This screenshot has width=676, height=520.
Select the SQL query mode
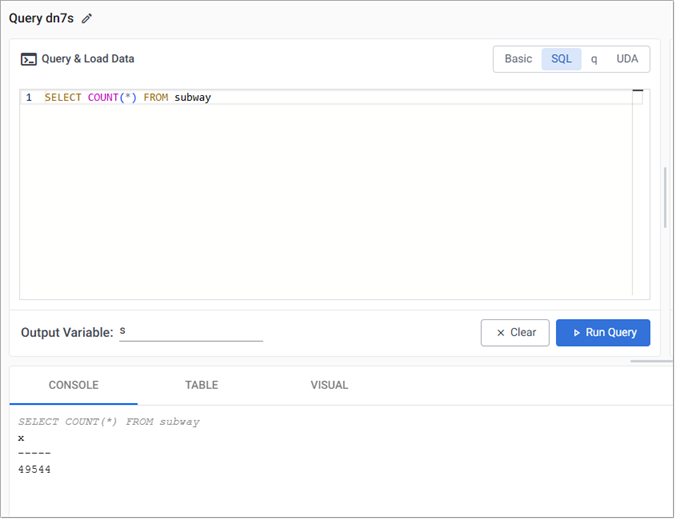561,59
